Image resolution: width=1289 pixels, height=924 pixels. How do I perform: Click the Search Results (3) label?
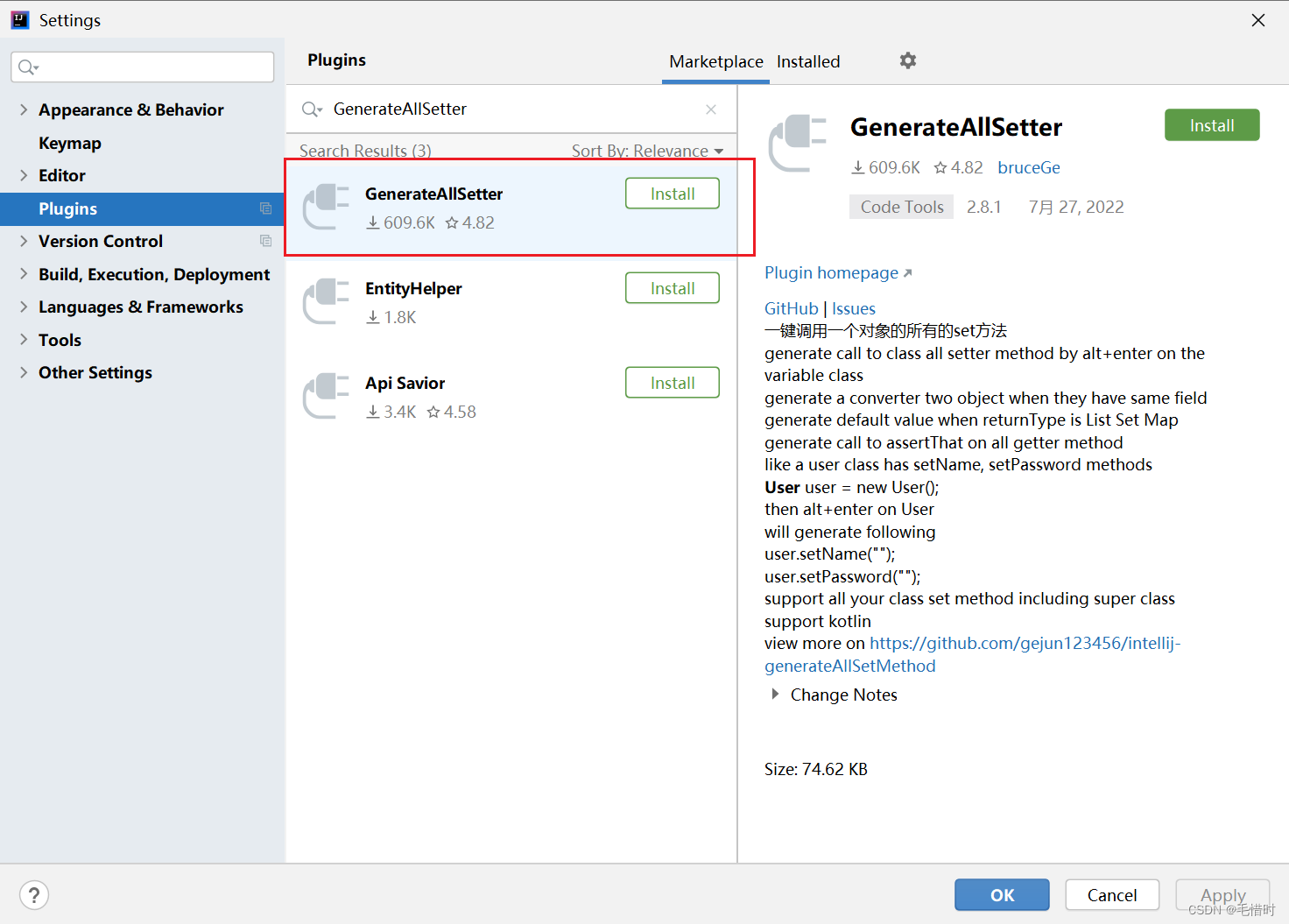(365, 151)
